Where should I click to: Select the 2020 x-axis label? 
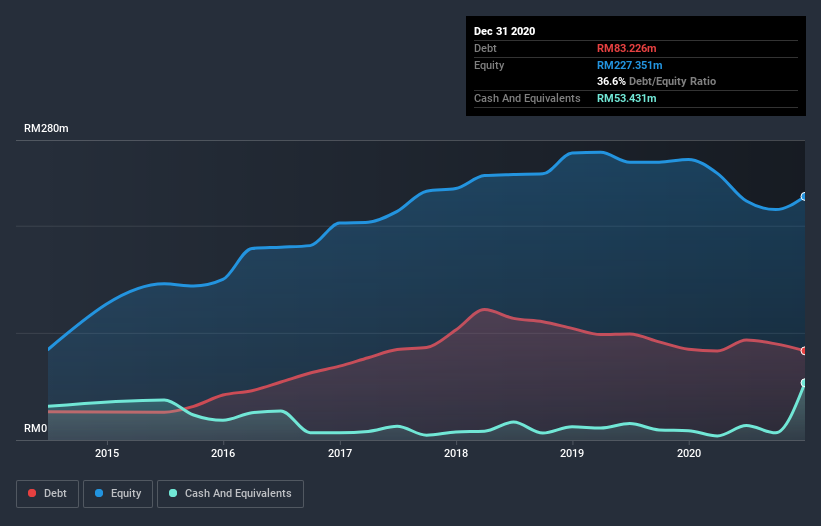(x=689, y=453)
